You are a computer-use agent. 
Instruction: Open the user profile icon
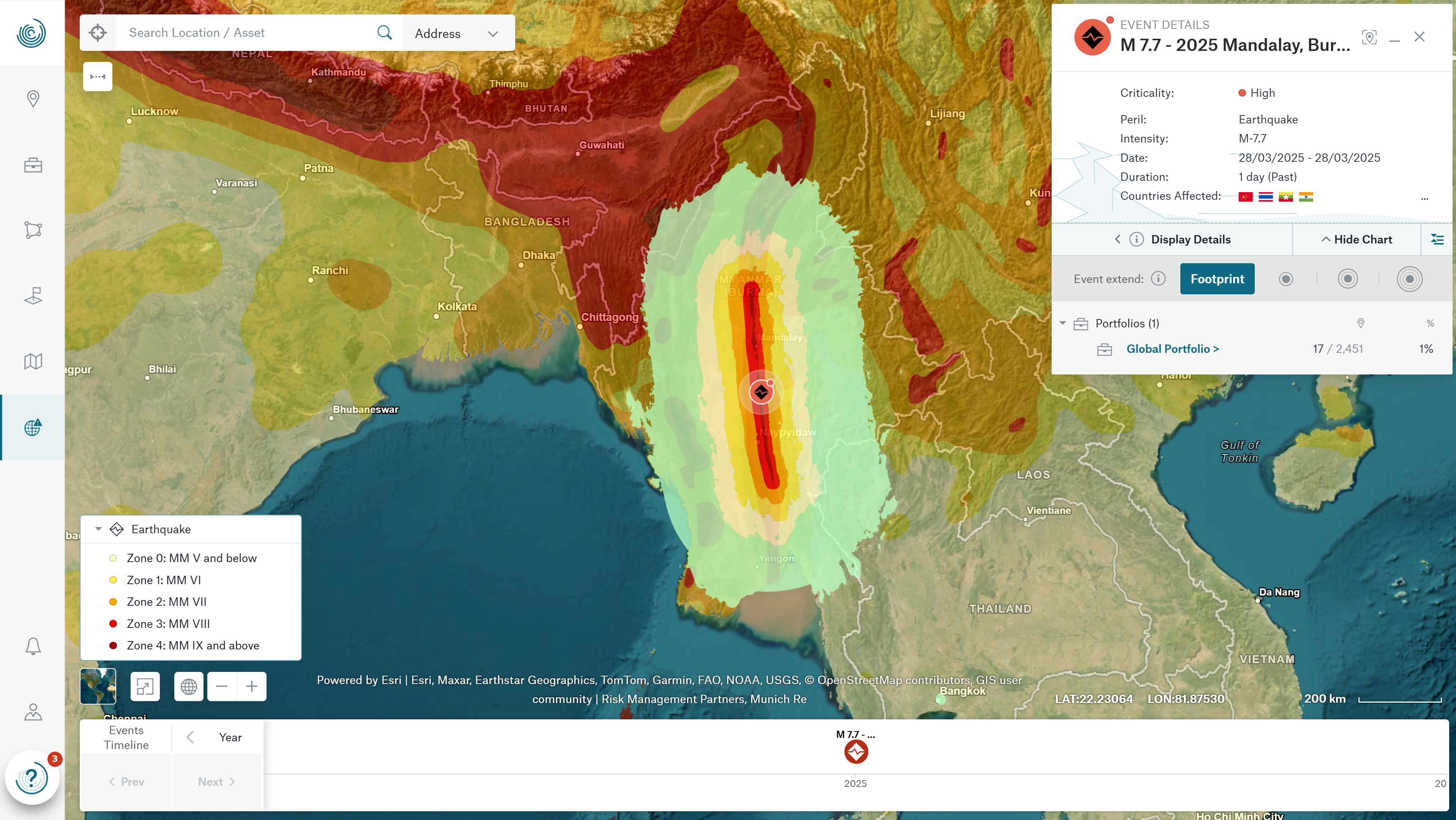(33, 711)
